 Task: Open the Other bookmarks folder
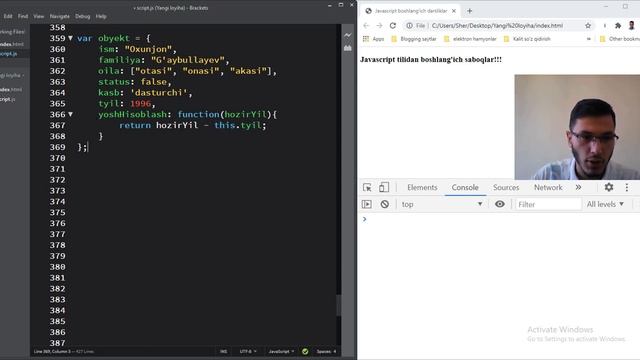(619, 39)
